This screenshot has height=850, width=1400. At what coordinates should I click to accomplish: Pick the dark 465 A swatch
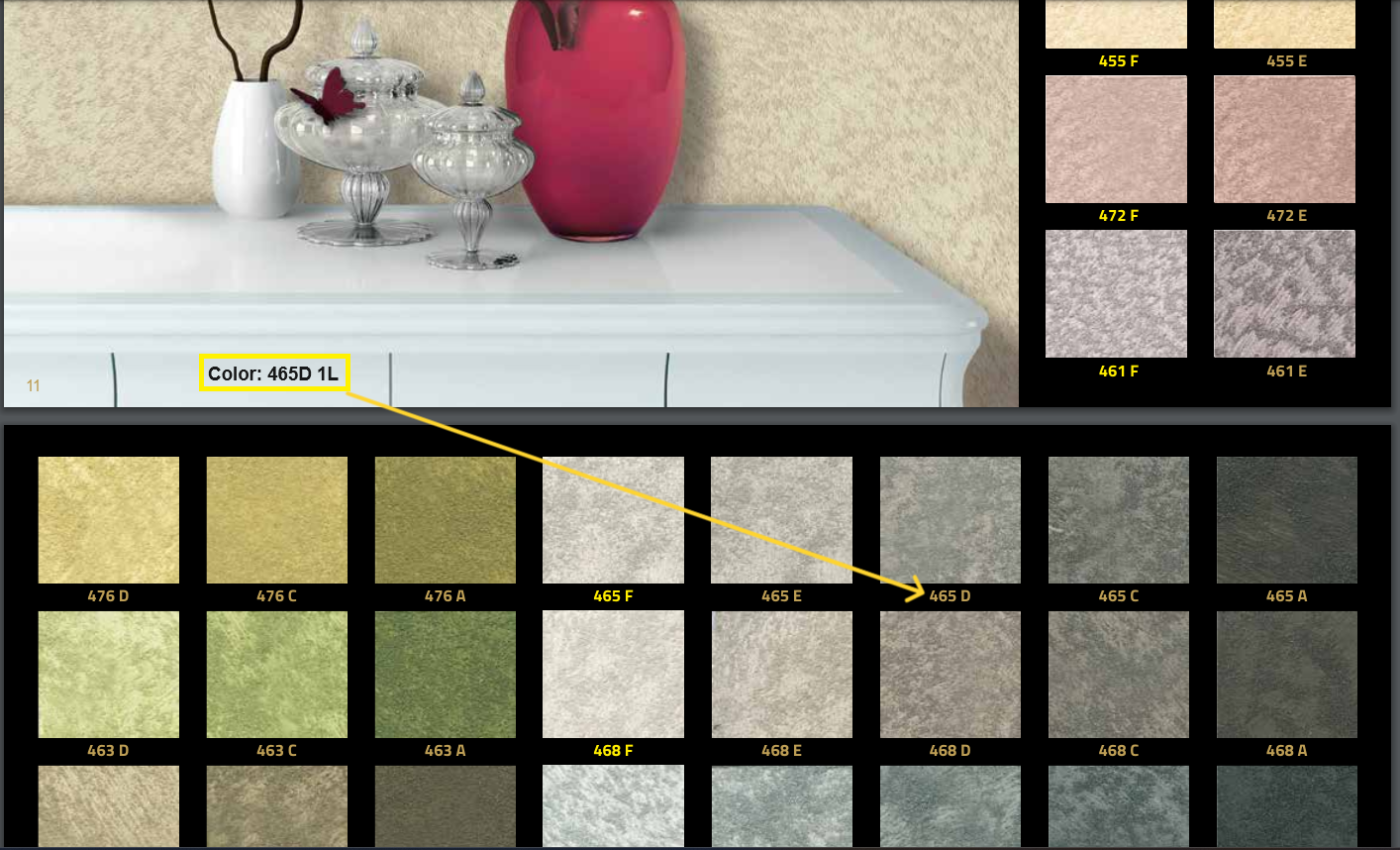[1286, 520]
